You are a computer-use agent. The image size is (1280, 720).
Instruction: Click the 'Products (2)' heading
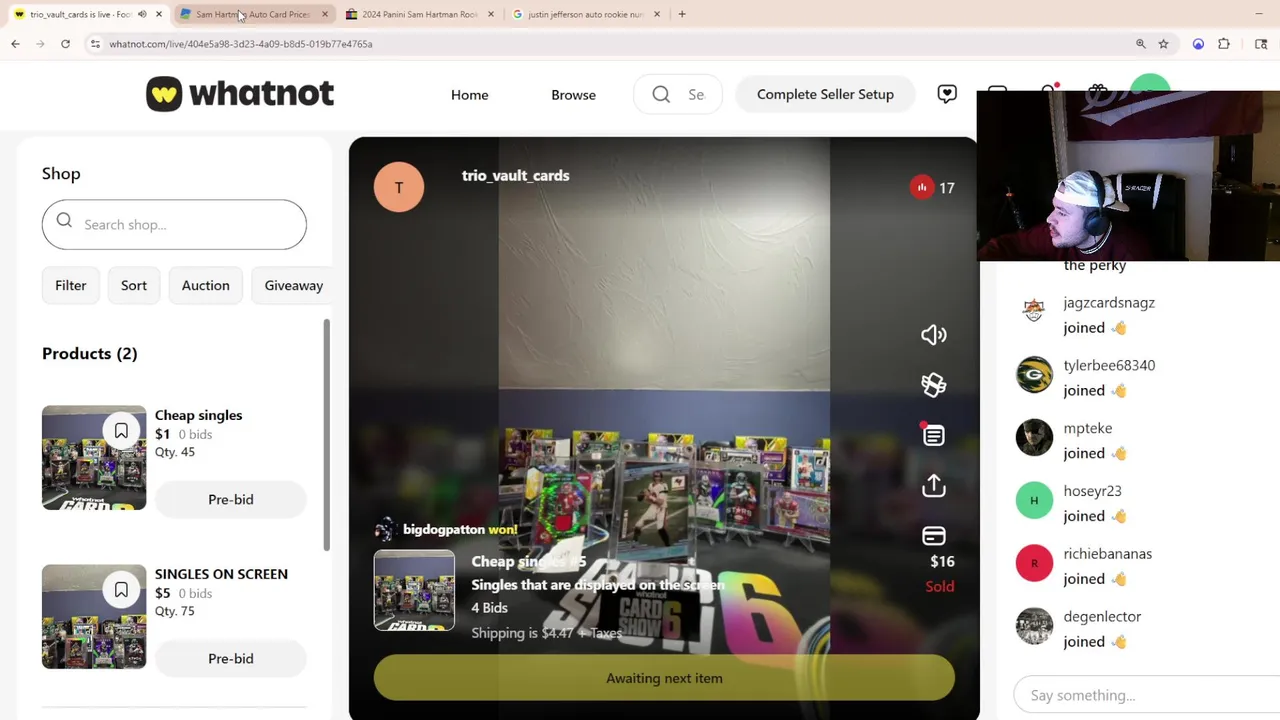click(90, 353)
